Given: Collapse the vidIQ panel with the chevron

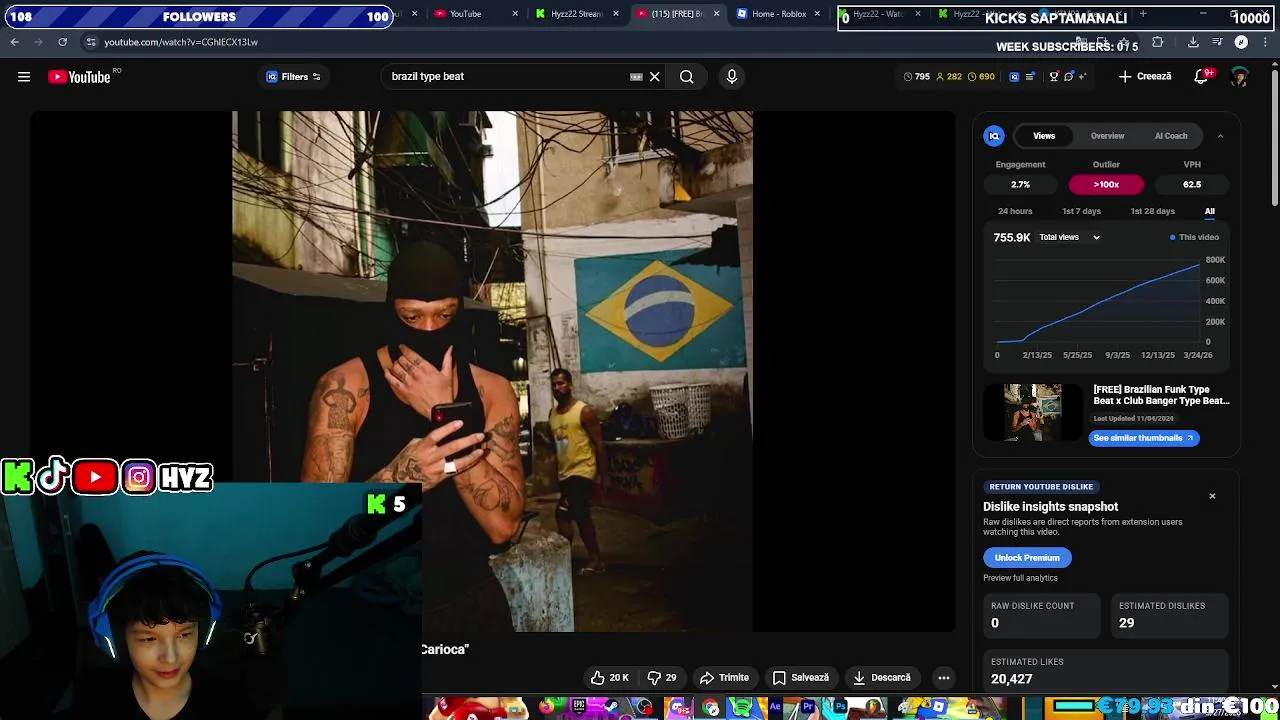Looking at the screenshot, I should click(1220, 136).
